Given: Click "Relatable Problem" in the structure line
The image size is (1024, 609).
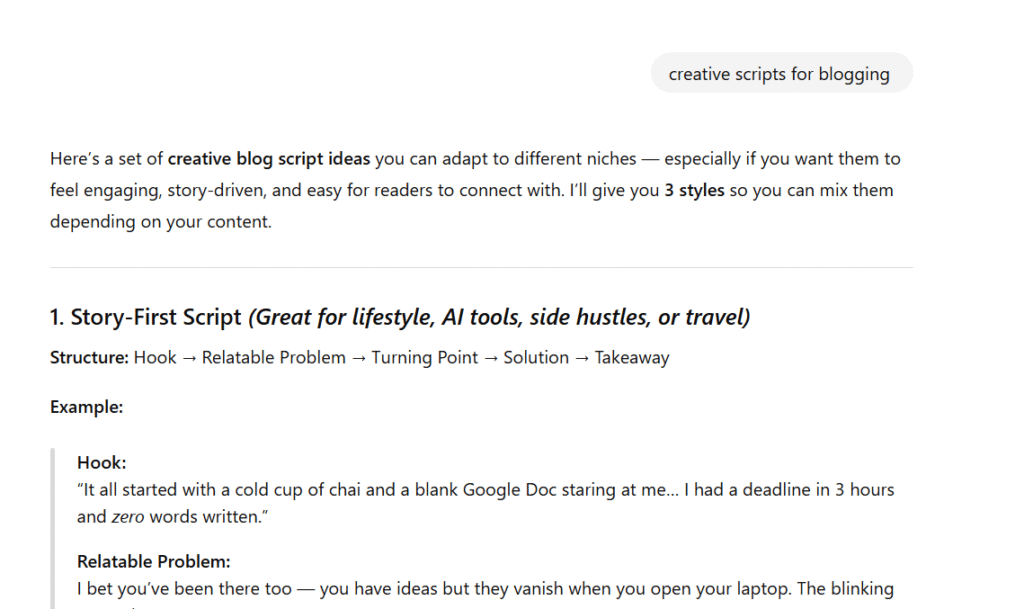Looking at the screenshot, I should pyautogui.click(x=274, y=358).
